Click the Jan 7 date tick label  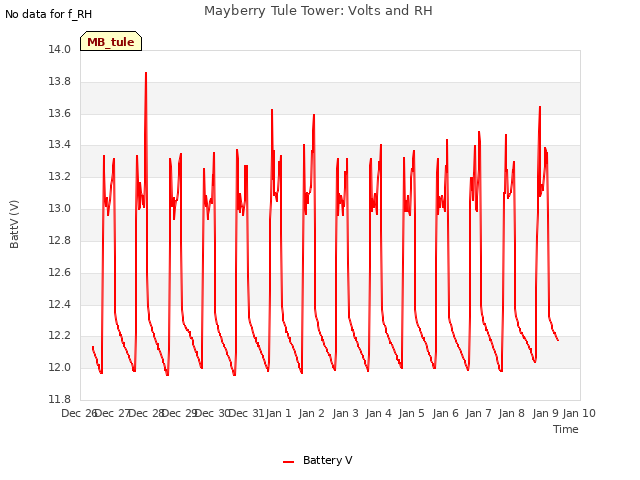pos(479,413)
